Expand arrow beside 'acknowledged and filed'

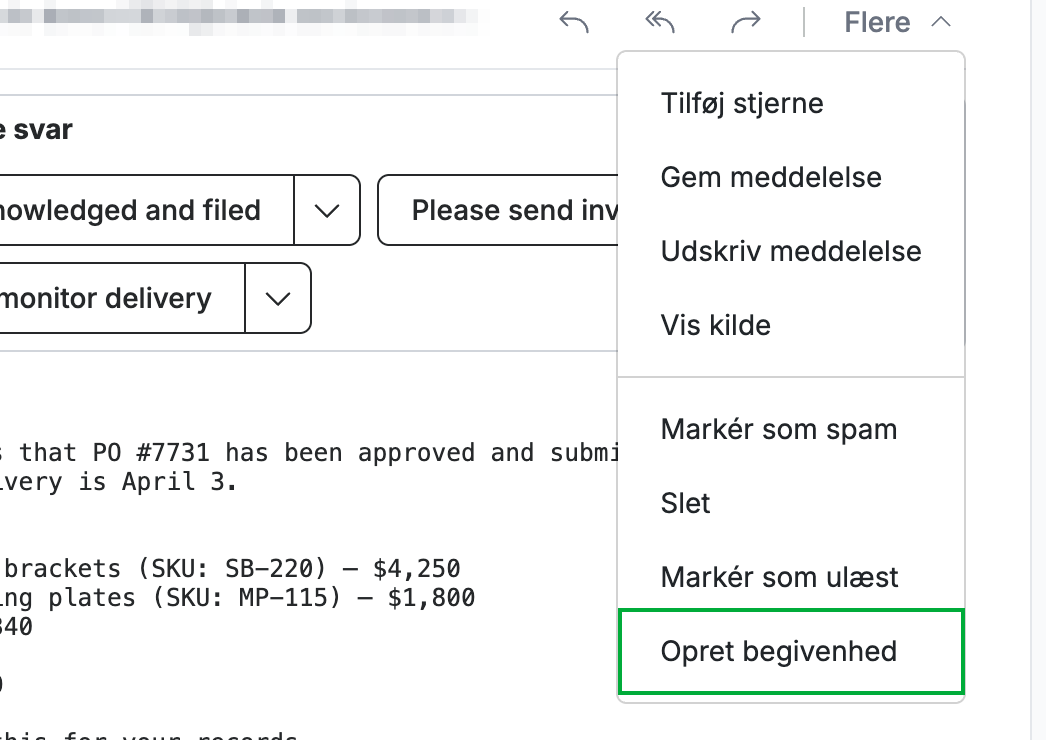[x=327, y=210]
